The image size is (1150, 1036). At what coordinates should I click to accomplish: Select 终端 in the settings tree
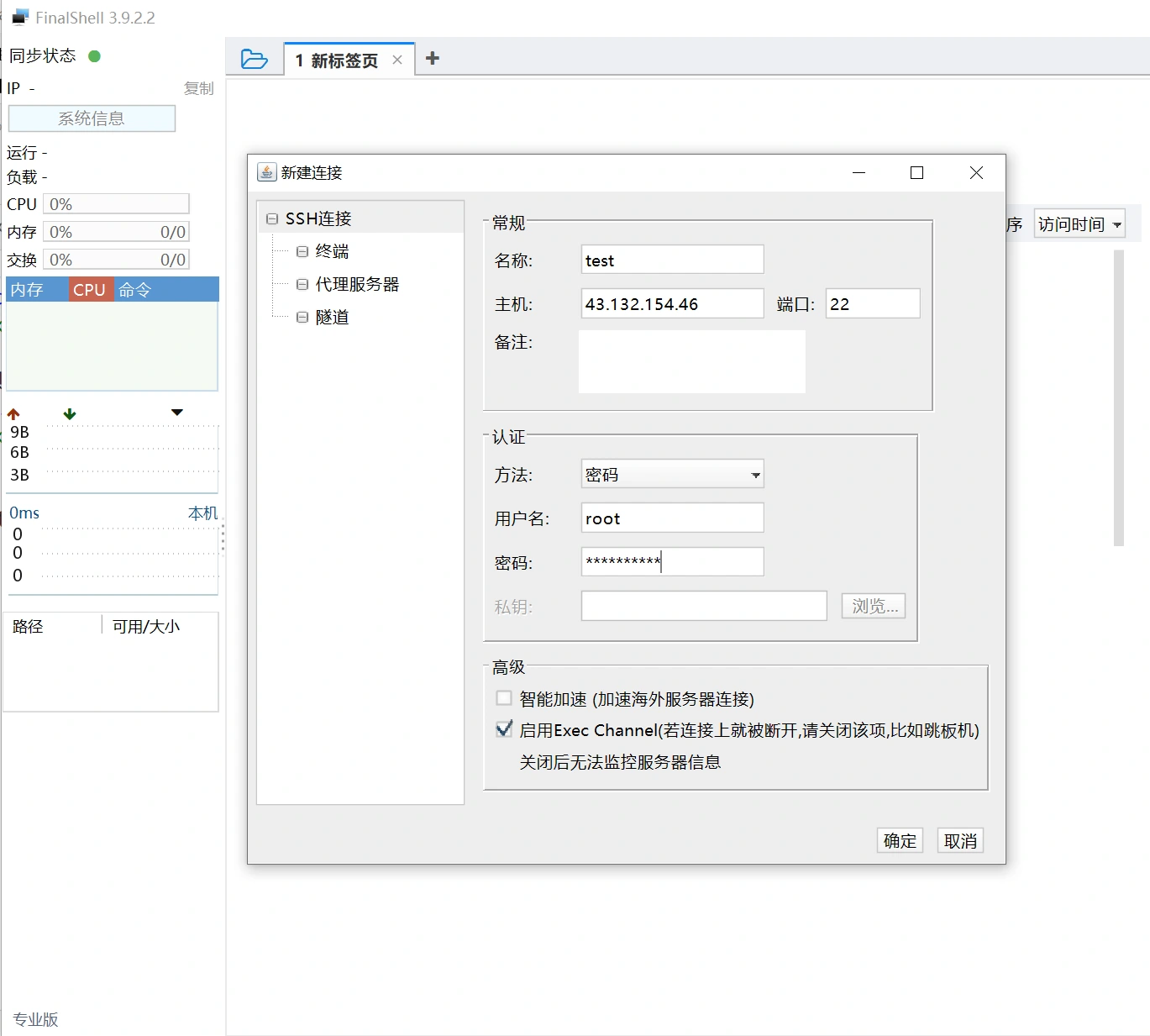coord(332,251)
